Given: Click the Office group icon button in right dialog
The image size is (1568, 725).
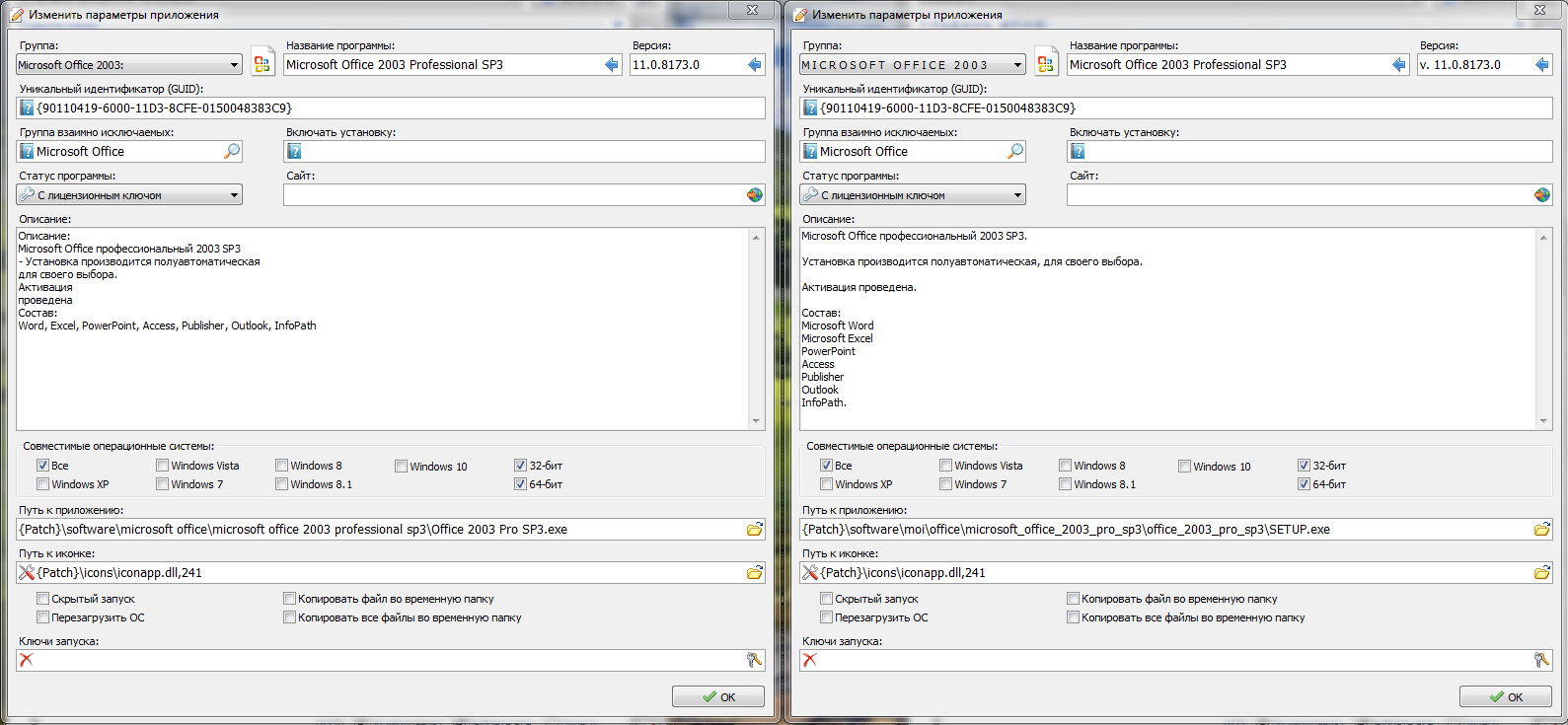Looking at the screenshot, I should (1046, 62).
